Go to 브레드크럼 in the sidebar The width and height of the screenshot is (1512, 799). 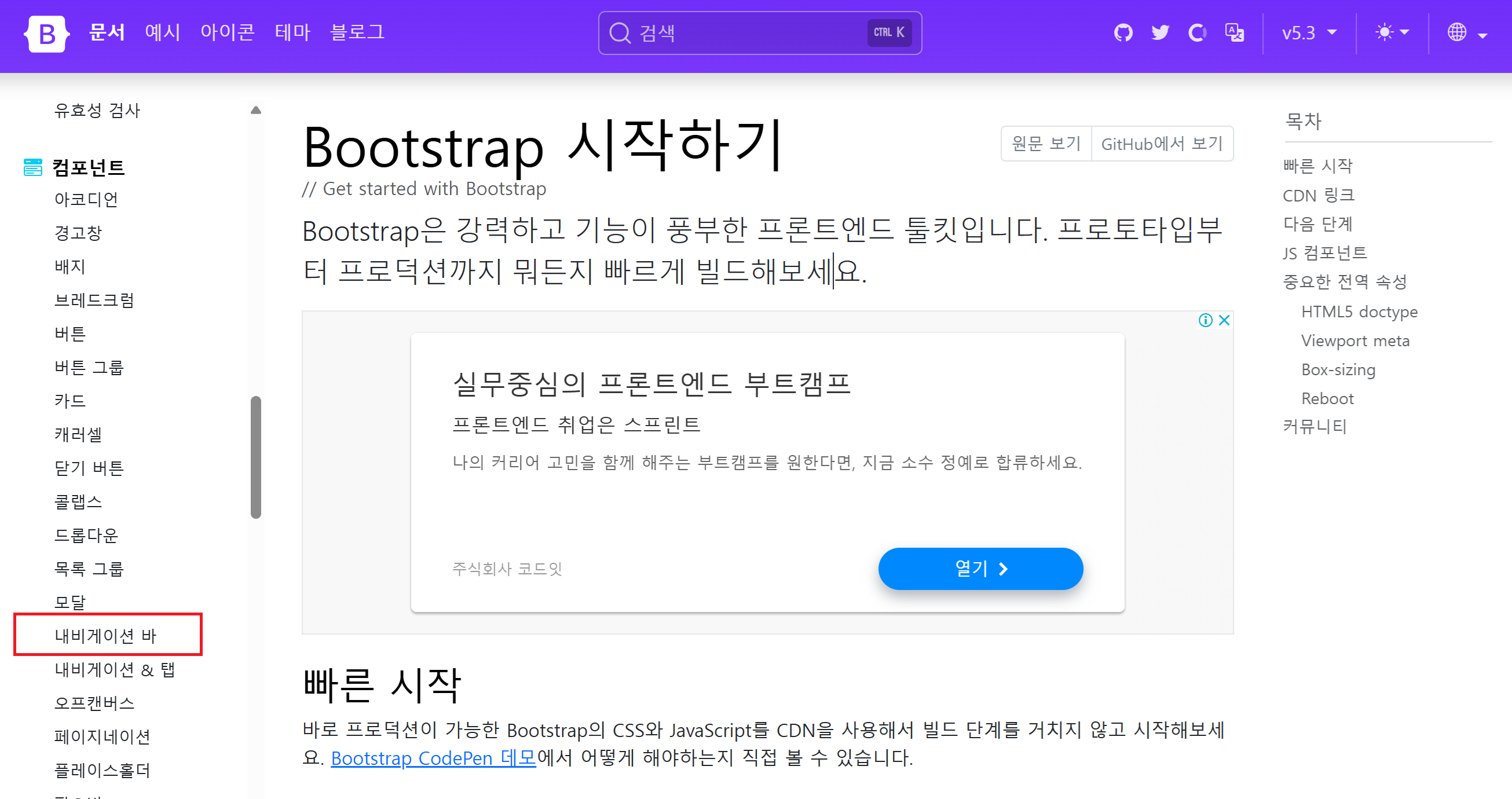tap(94, 300)
